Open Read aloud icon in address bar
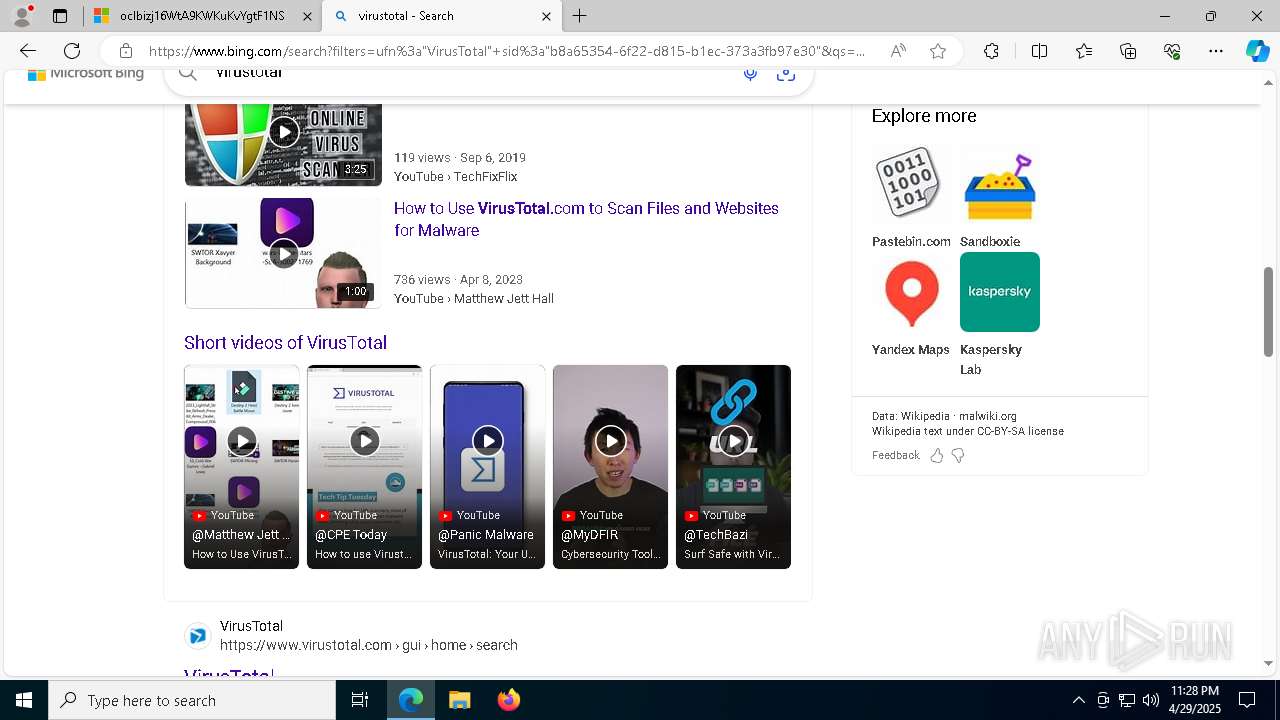 point(898,51)
